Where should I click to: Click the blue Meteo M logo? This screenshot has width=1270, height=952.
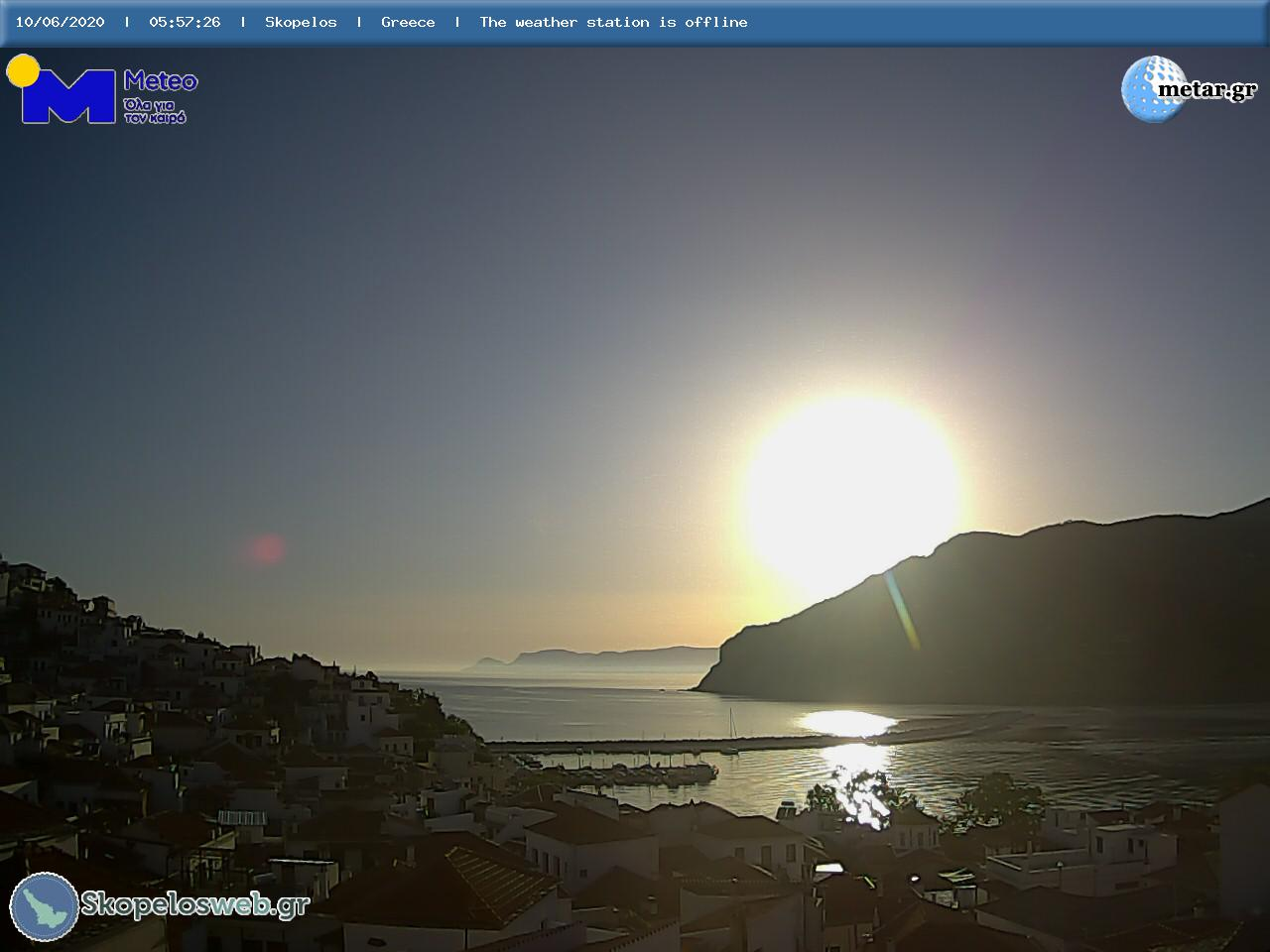67,97
